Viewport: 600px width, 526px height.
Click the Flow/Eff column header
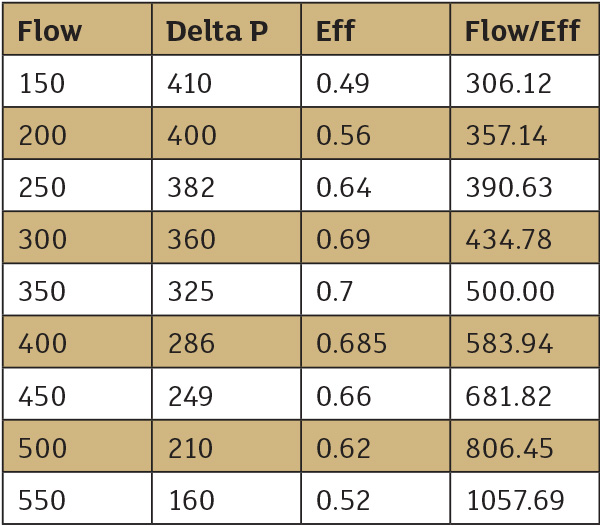click(522, 31)
